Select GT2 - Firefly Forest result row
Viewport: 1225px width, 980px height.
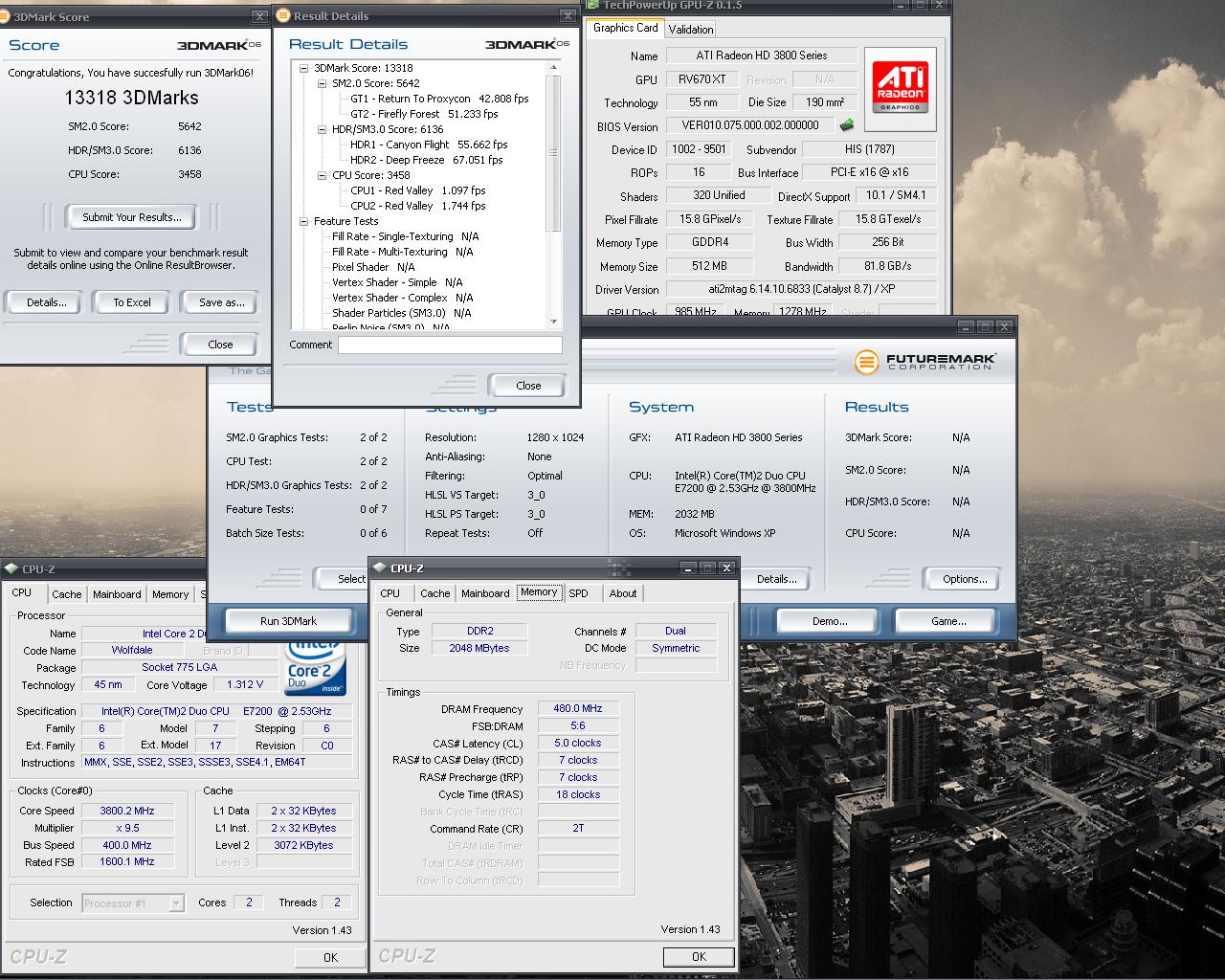pos(424,114)
